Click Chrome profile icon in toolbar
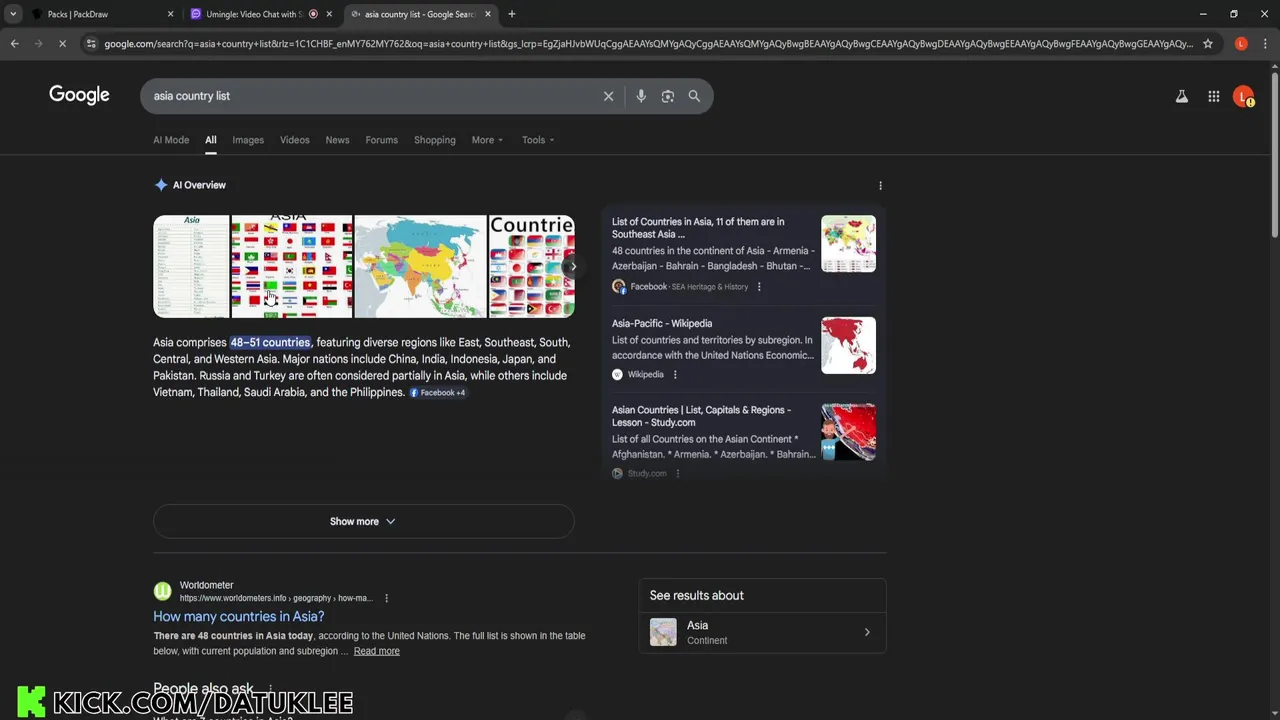Viewport: 1280px width, 720px height. pyautogui.click(x=1241, y=43)
